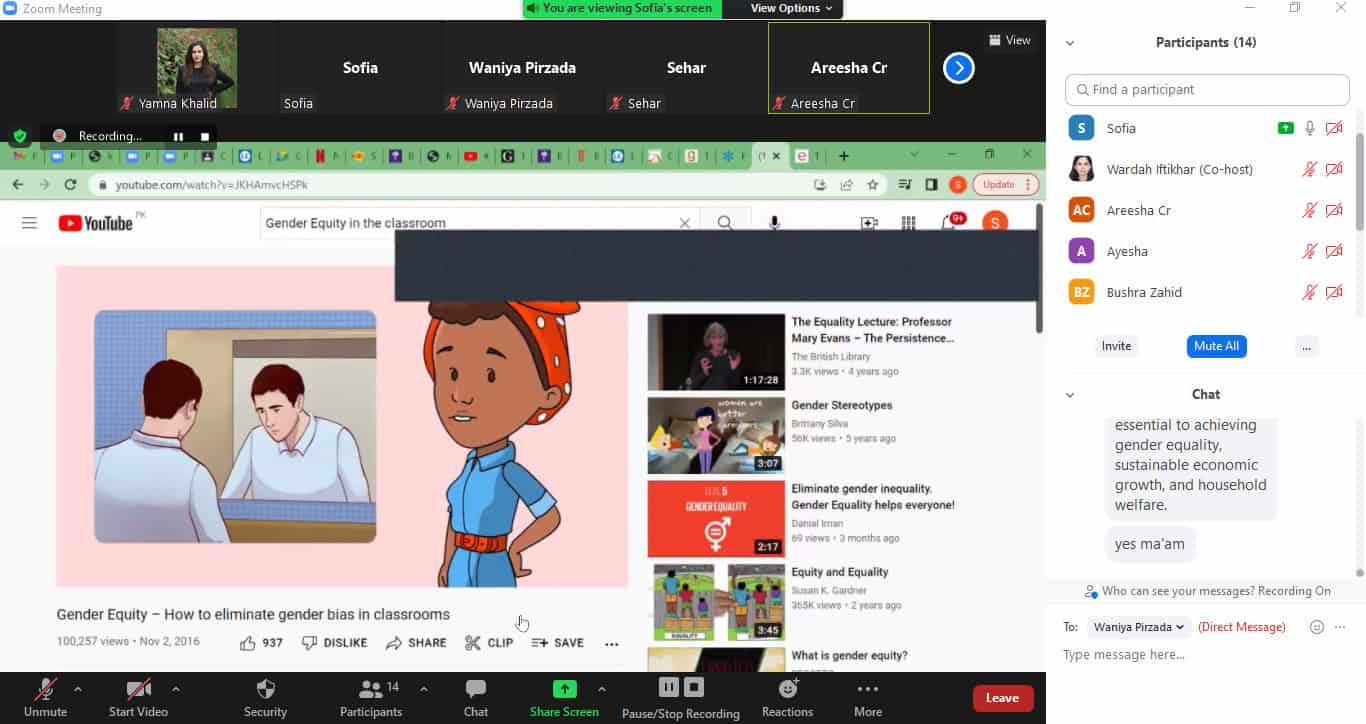Open the chat recipient Waniya Pirzada dropdown
The width and height of the screenshot is (1366, 724).
[x=1138, y=627]
